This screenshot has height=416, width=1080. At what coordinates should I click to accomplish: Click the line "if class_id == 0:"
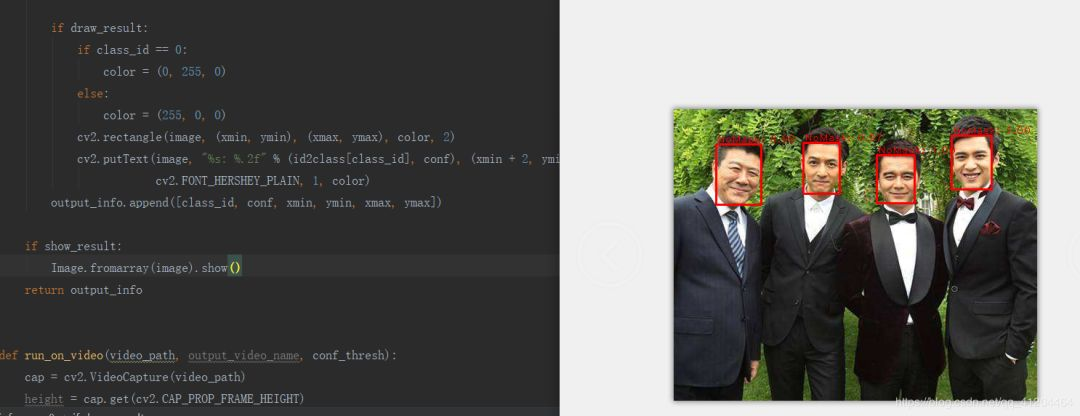(x=132, y=50)
